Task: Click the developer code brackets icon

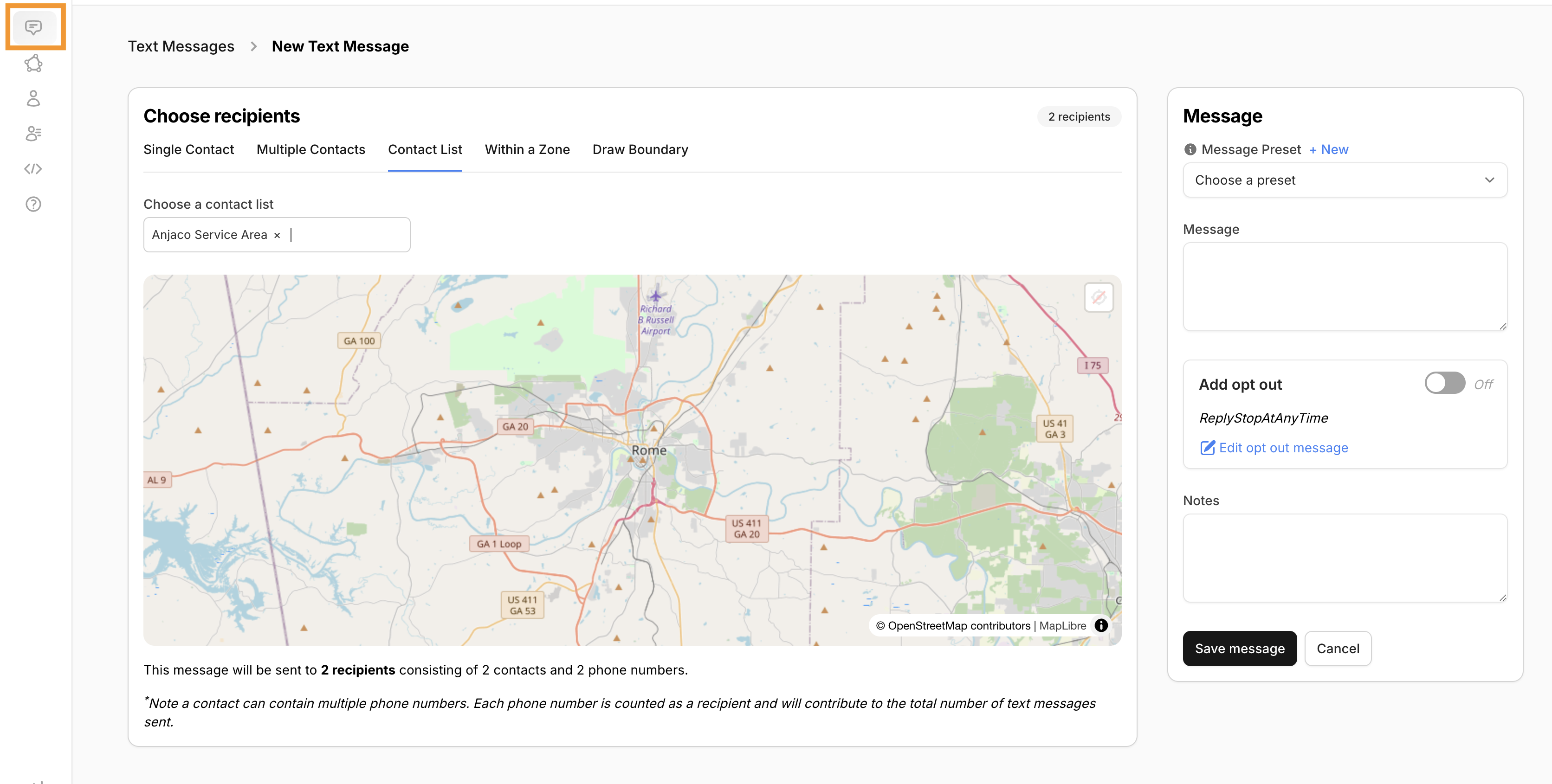Action: click(x=33, y=168)
